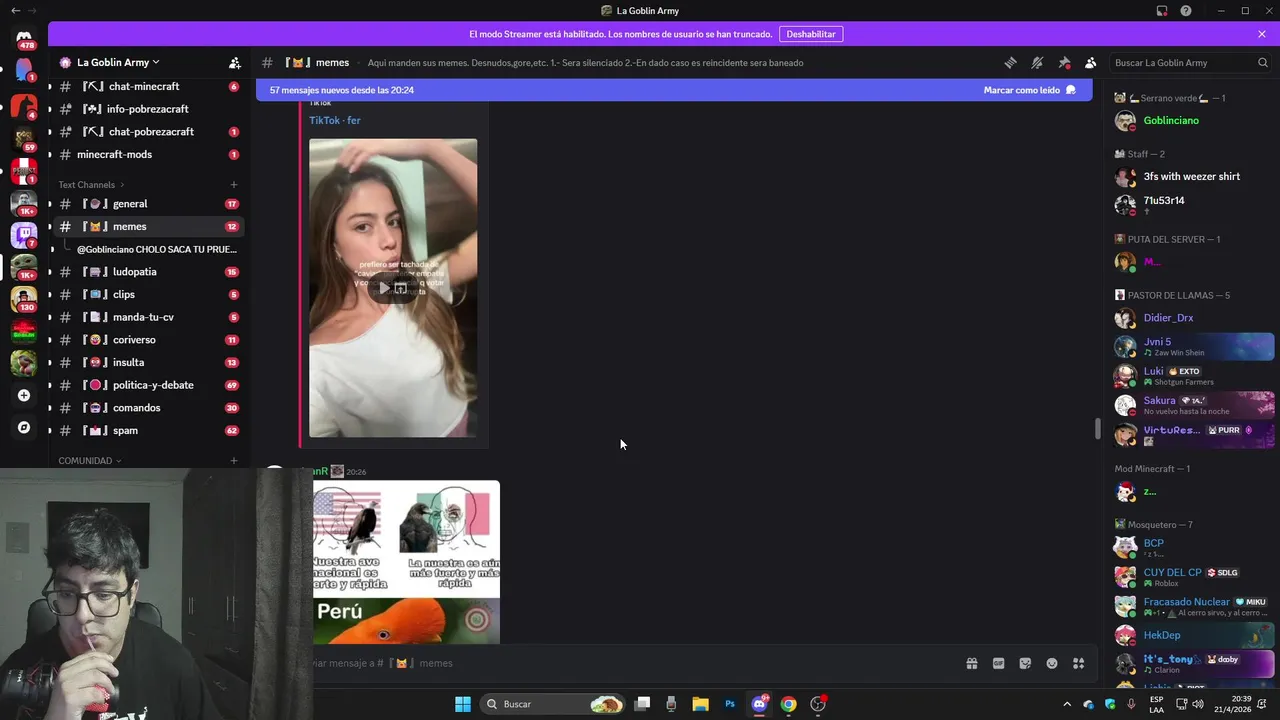Open the spam channel
The width and height of the screenshot is (1280, 720).
pos(148,431)
